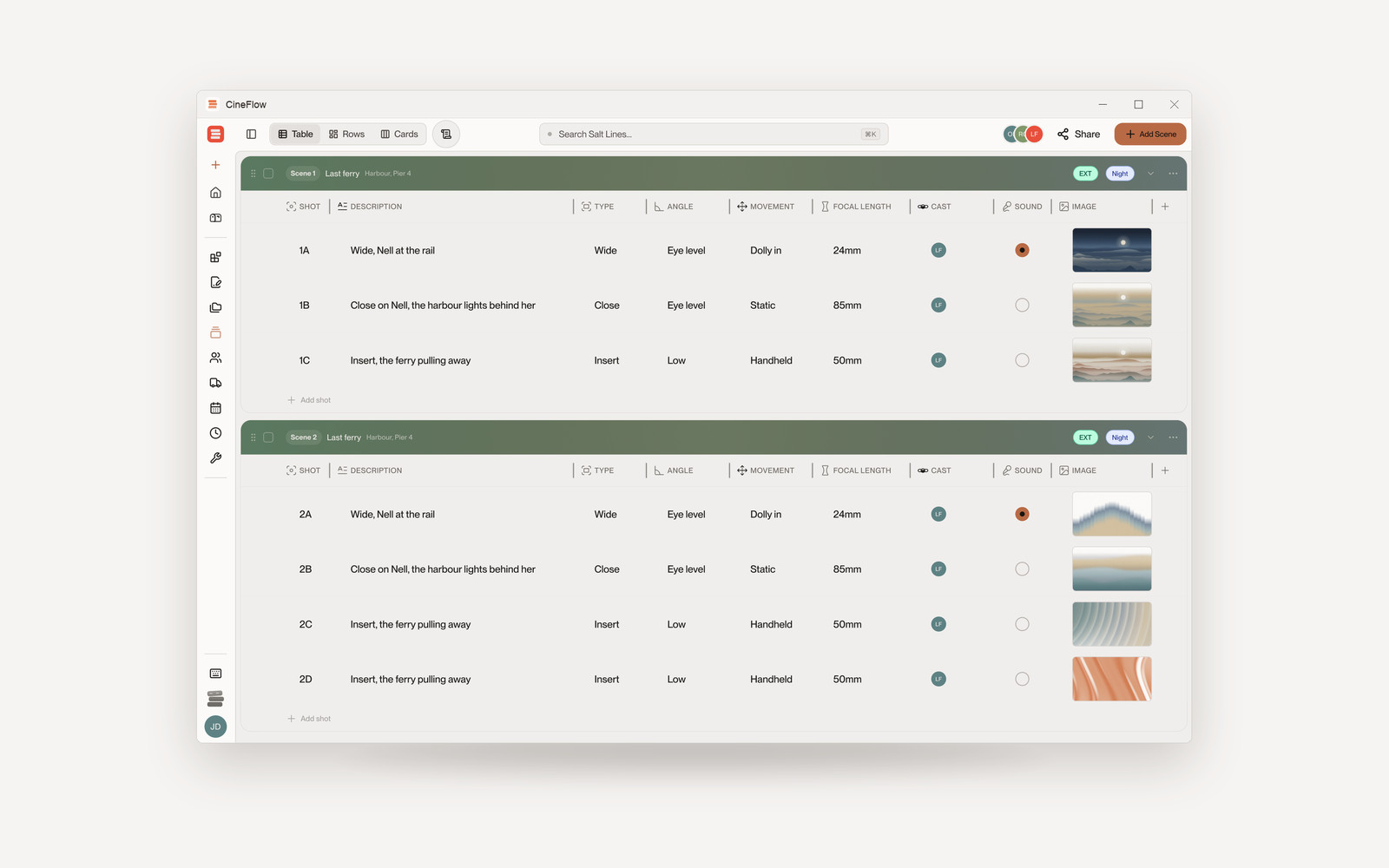
Task: Open the storyboard panels icon below Home
Action: [215, 218]
